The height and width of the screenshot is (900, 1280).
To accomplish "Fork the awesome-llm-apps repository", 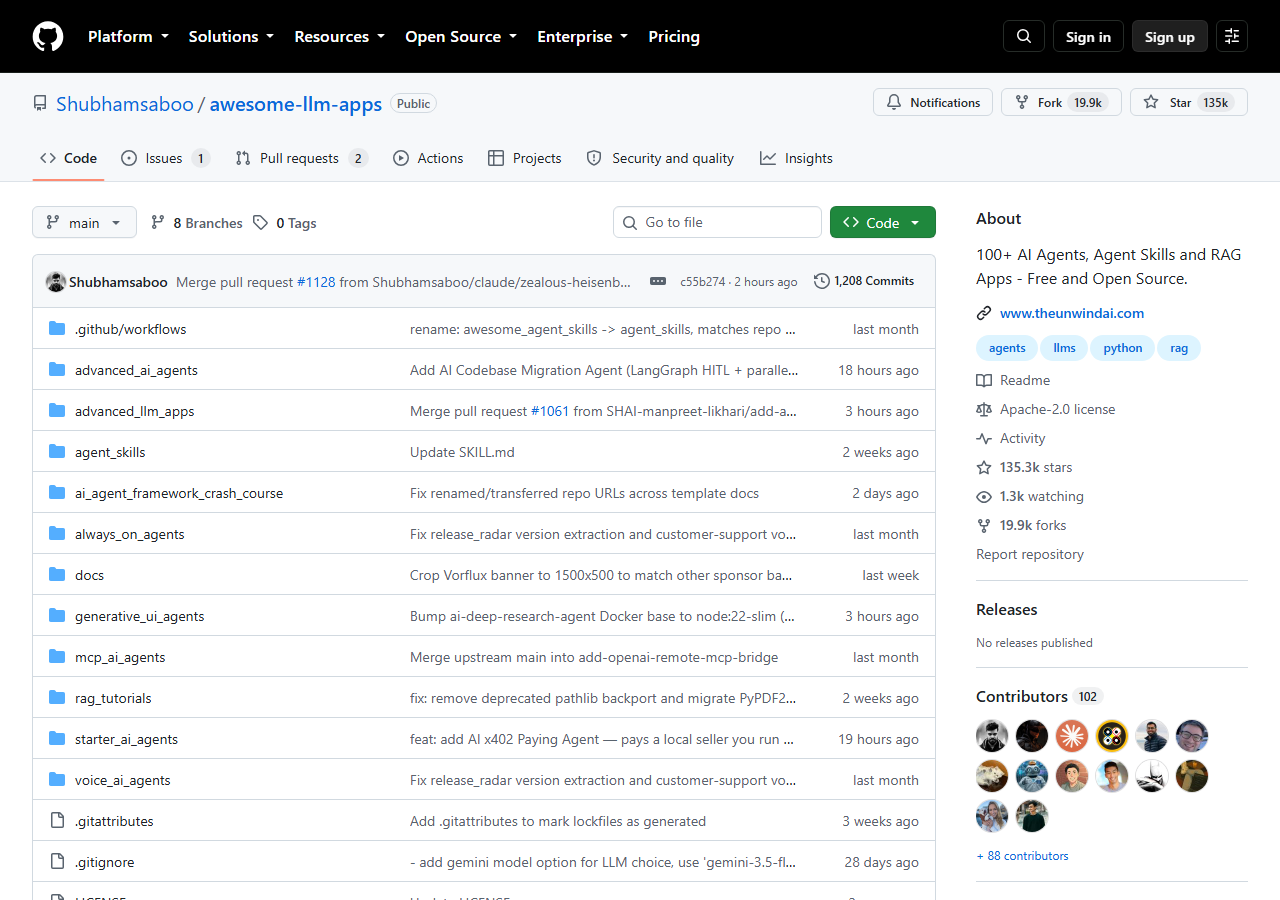I will [x=1061, y=102].
